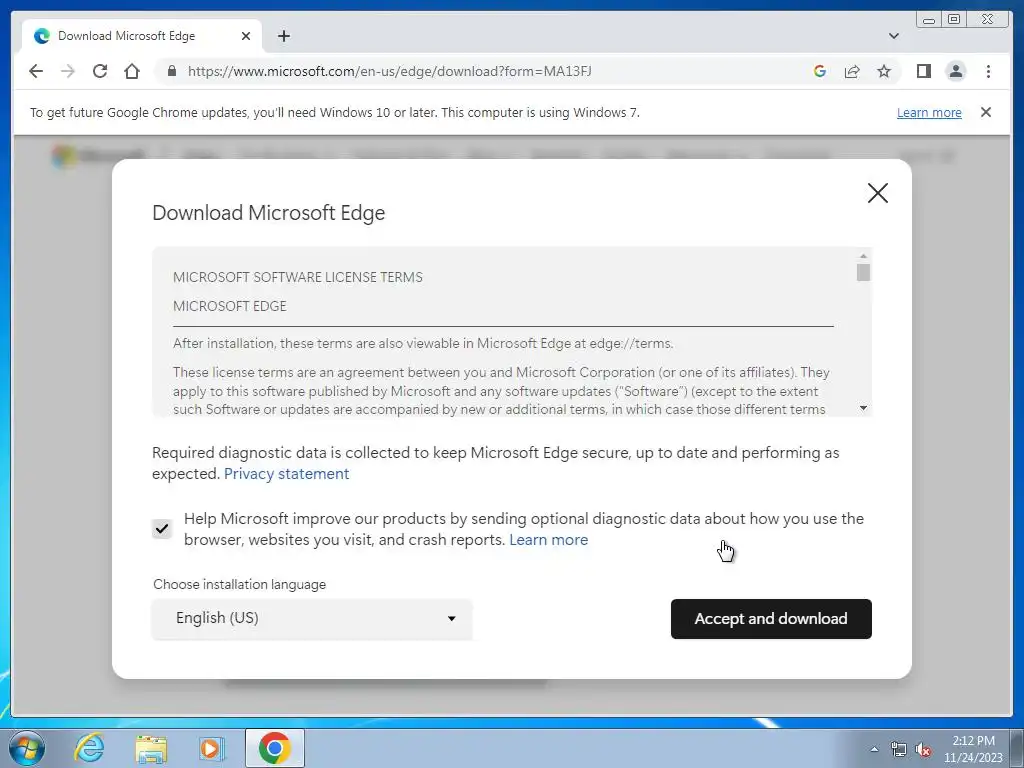This screenshot has height=768, width=1024.
Task: Open Chrome's three-dot menu
Action: [x=988, y=71]
